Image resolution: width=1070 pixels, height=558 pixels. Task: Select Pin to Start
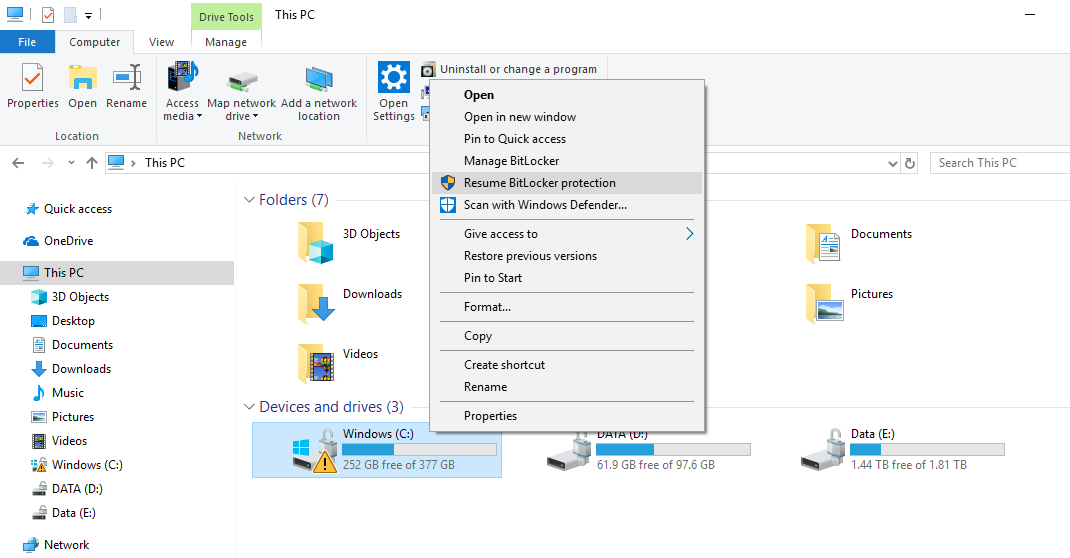point(567,278)
